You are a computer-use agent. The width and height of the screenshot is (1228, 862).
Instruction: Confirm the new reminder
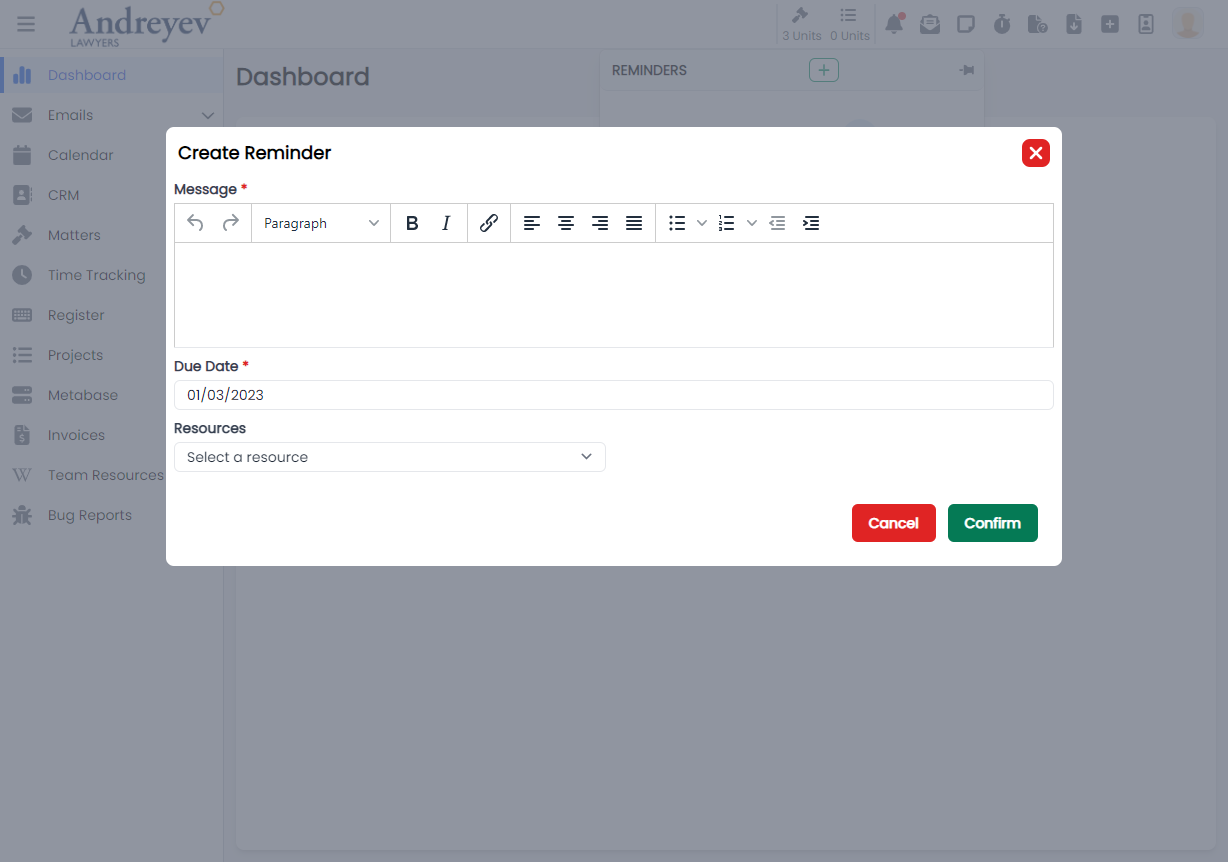(x=992, y=523)
